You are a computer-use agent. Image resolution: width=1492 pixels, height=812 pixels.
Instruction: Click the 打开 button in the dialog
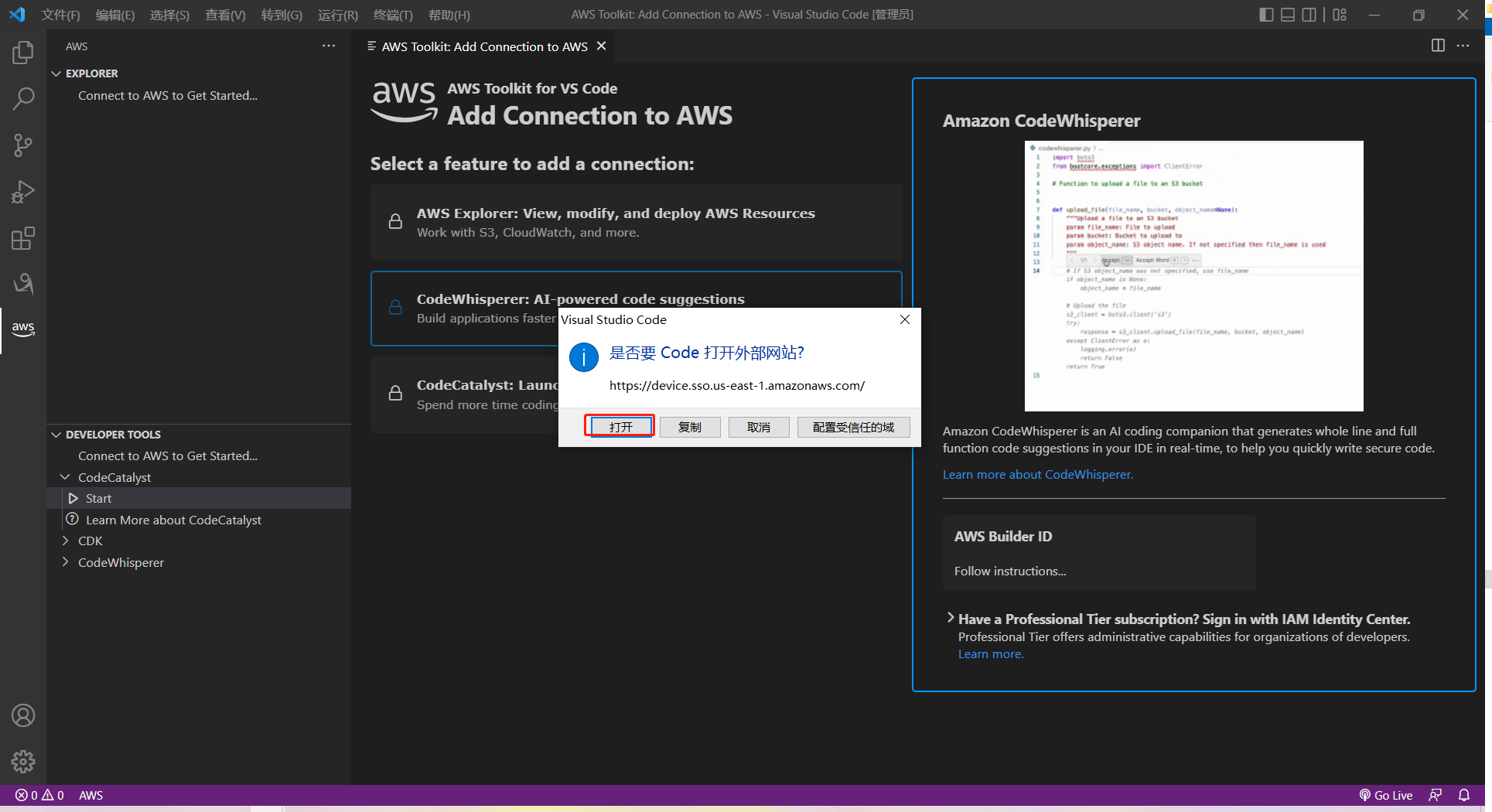620,427
